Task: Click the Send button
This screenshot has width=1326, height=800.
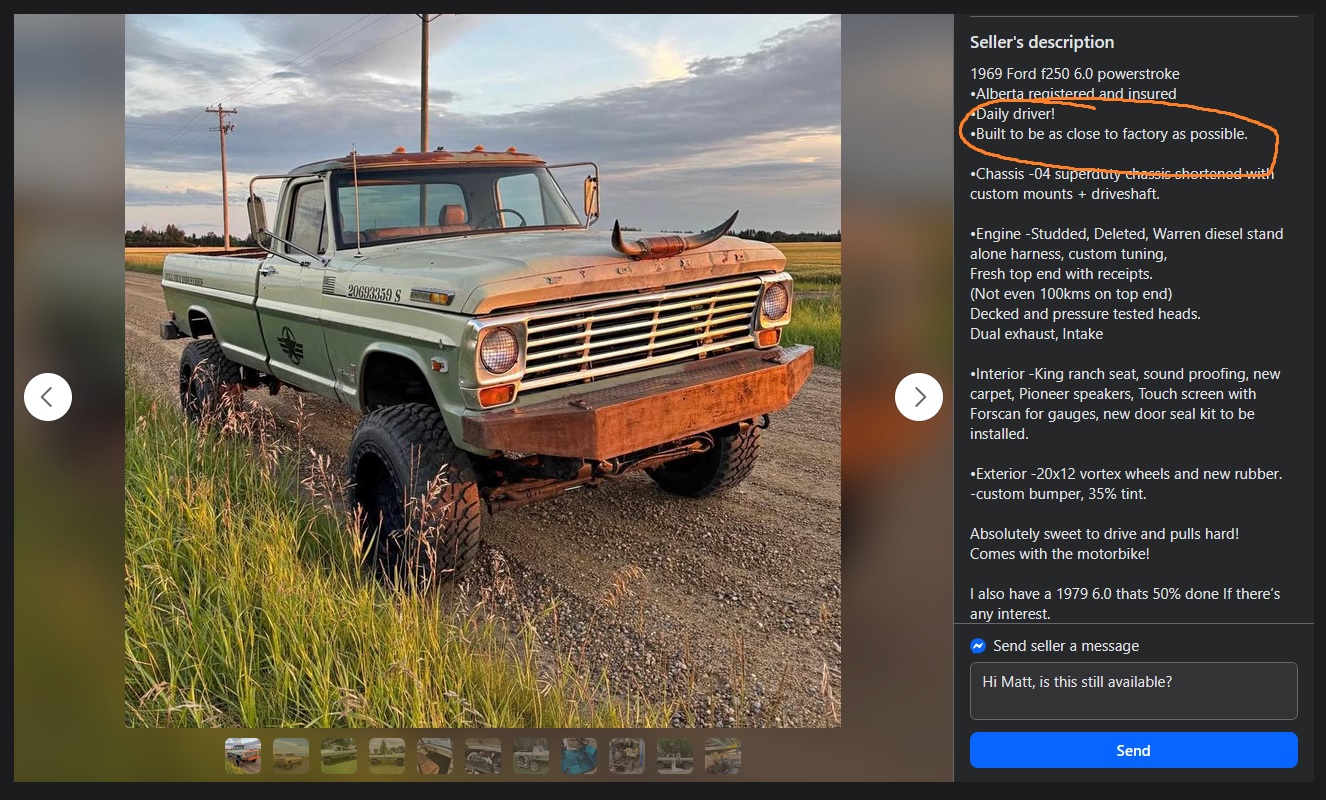Action: (x=1133, y=750)
